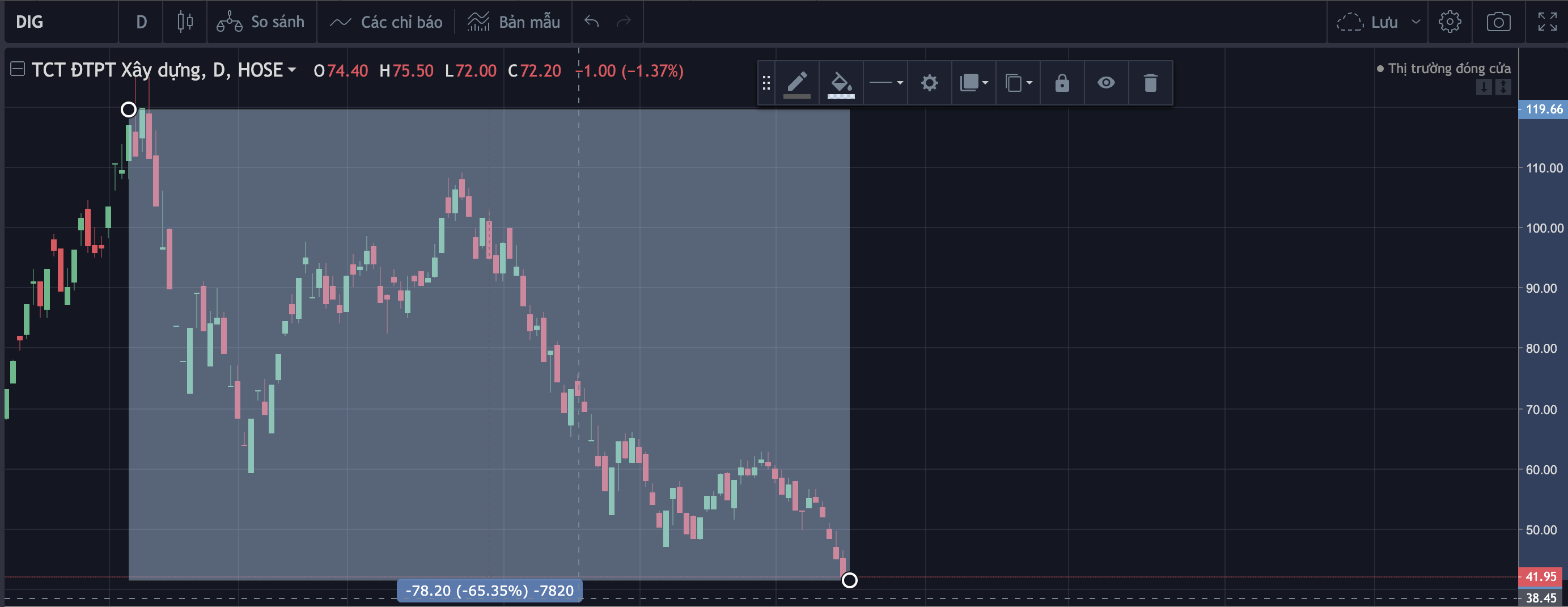1568x607 pixels.
Task: Click the 60.00 price axis value
Action: point(1541,470)
